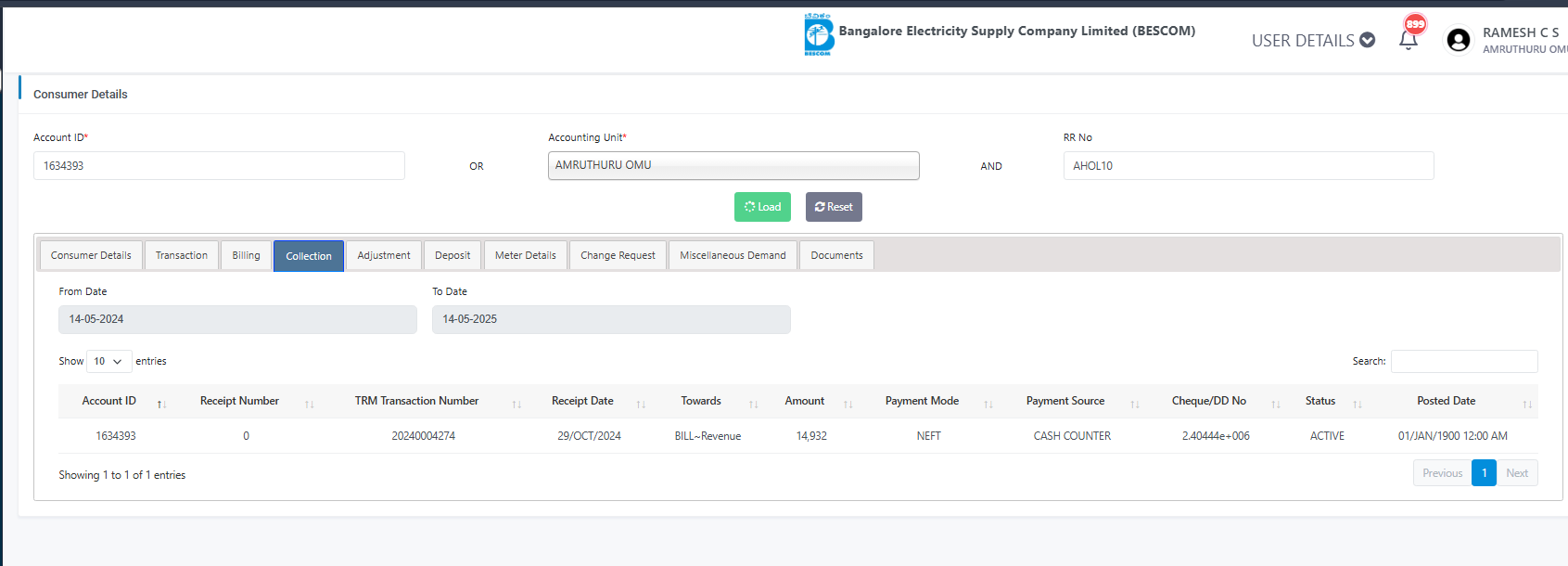Click the Reset button
This screenshot has width=1568, height=566.
coord(834,207)
